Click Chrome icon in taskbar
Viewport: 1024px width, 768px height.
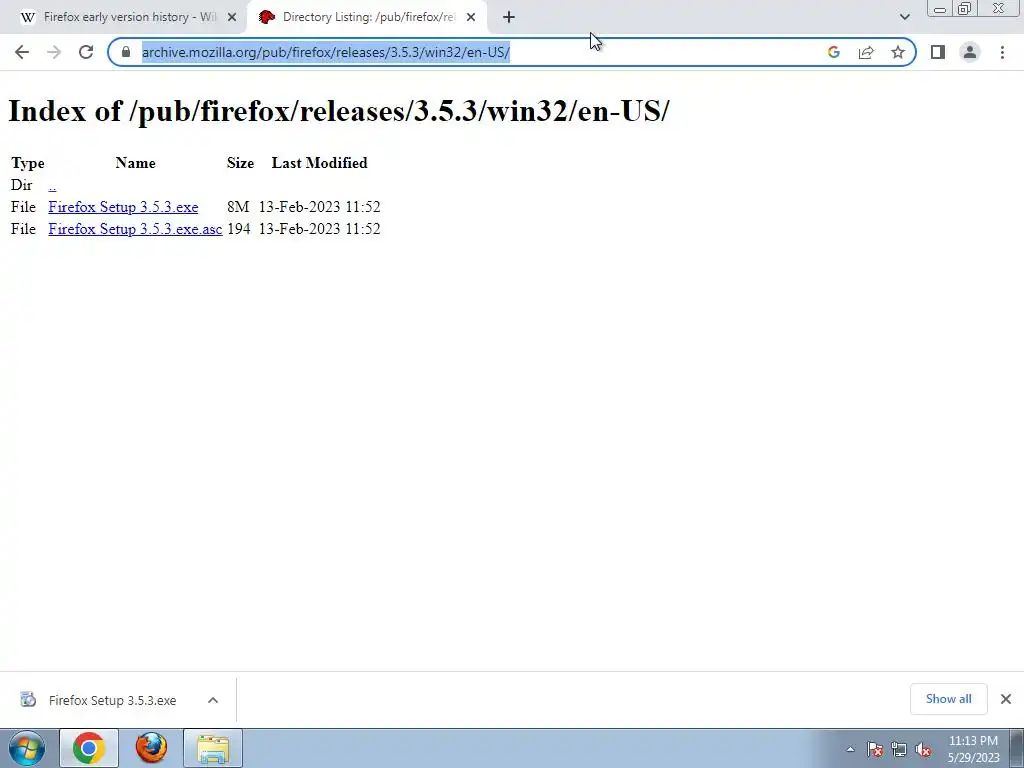[89, 748]
